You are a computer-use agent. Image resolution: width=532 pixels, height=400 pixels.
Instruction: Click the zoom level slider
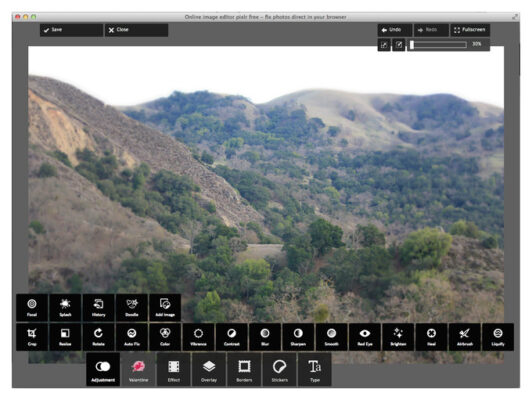point(438,45)
